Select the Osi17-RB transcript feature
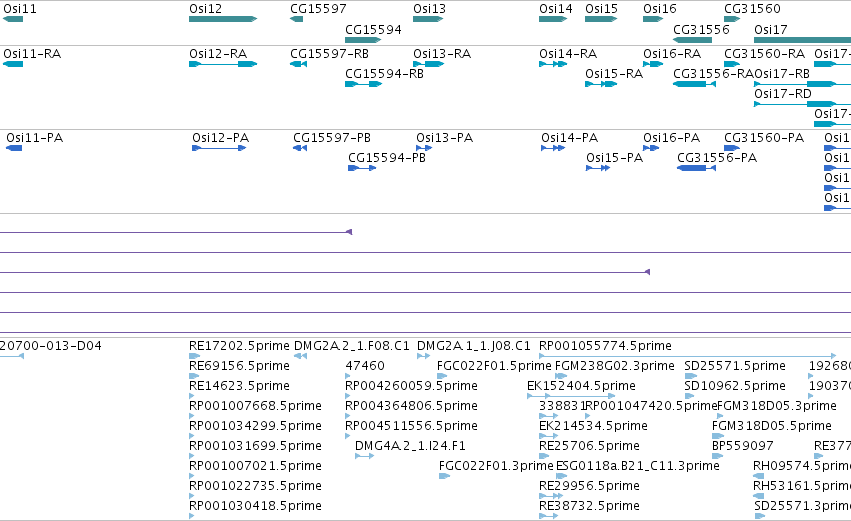This screenshot has width=851, height=521. 803,84
